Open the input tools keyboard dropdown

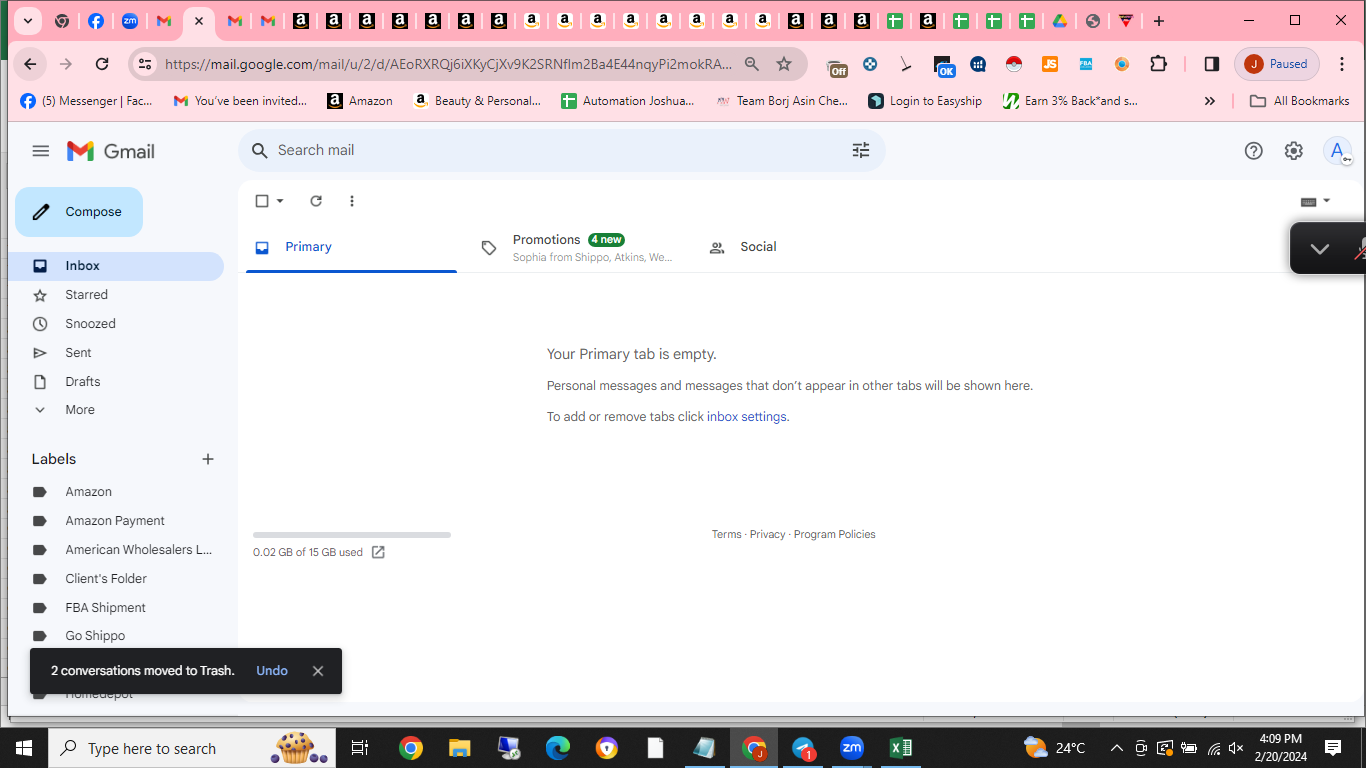[x=1315, y=201]
